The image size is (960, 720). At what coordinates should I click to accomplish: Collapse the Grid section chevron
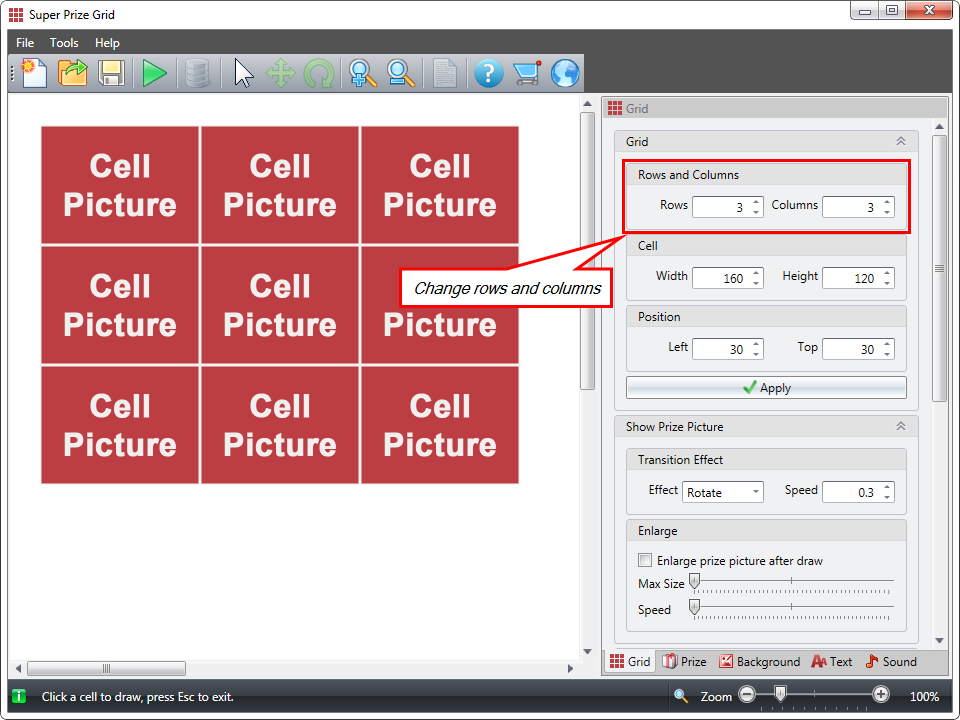[900, 142]
